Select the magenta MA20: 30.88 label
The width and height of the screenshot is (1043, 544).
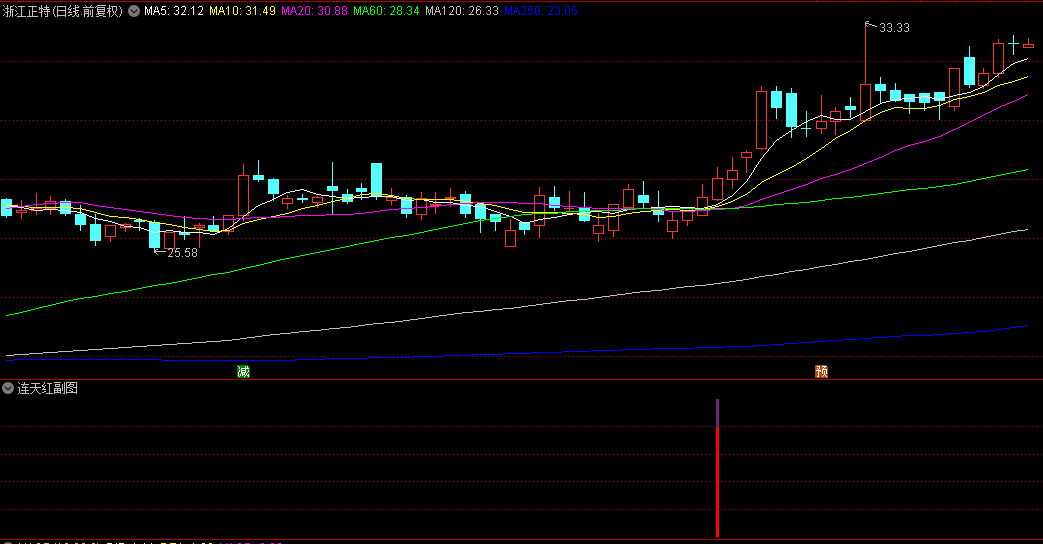(314, 12)
